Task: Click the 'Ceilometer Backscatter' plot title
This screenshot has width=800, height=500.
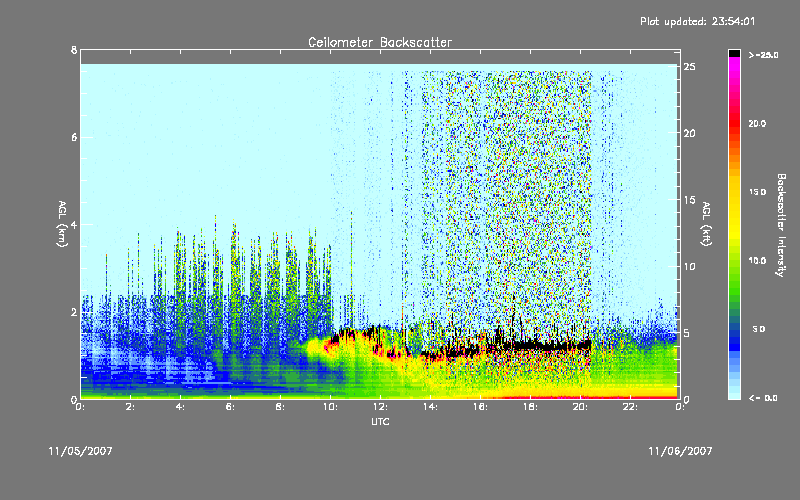Action: (380, 42)
